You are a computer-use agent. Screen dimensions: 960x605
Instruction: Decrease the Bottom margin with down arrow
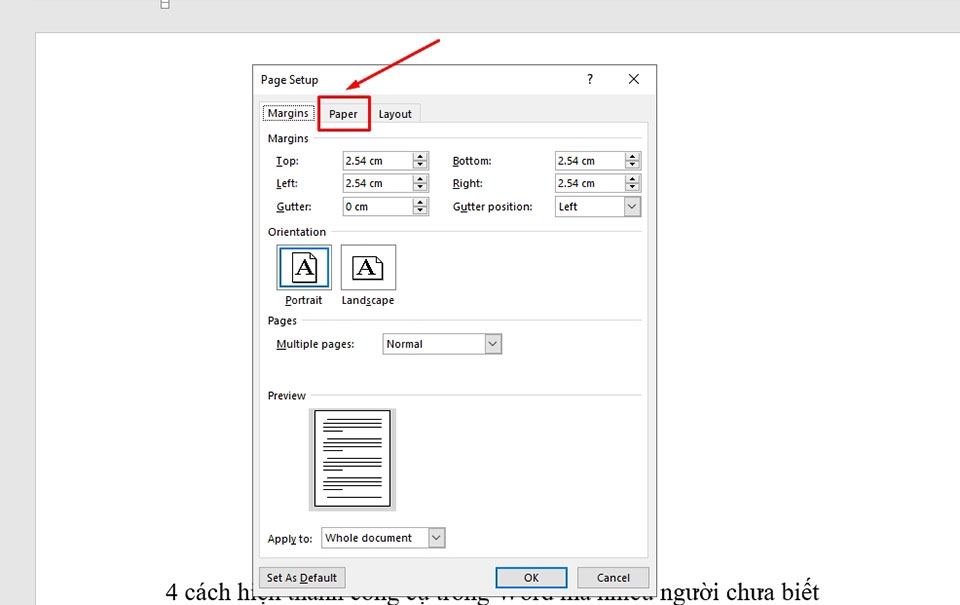tap(632, 165)
